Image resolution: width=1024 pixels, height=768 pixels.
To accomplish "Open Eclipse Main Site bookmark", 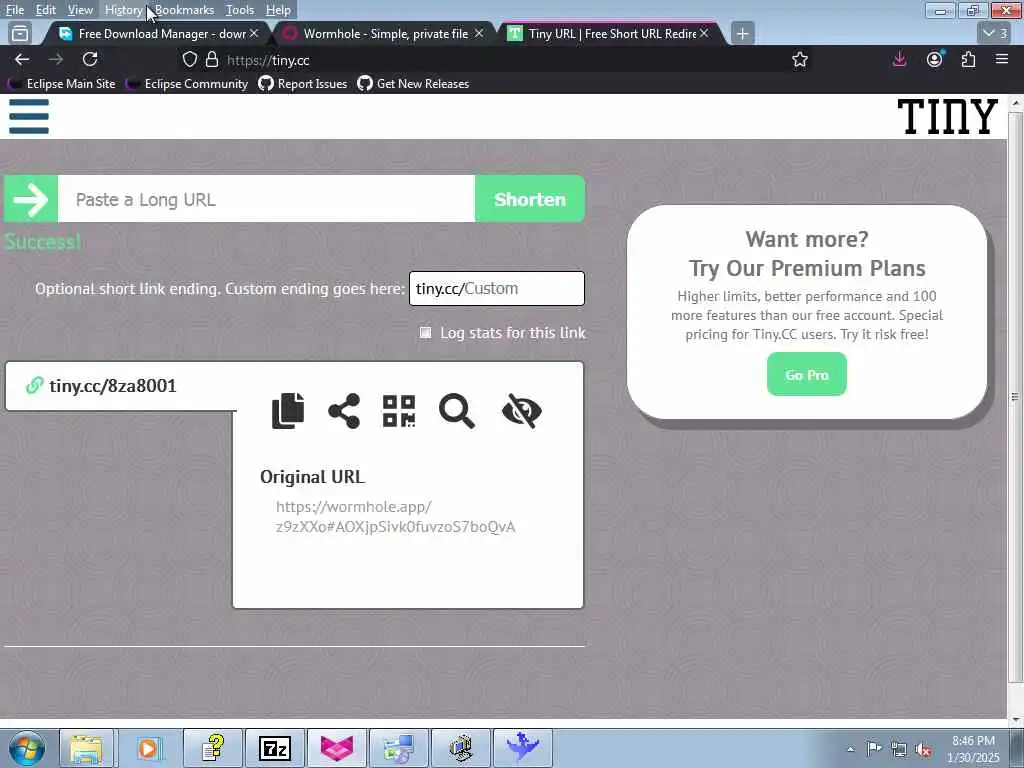I will coord(62,84).
